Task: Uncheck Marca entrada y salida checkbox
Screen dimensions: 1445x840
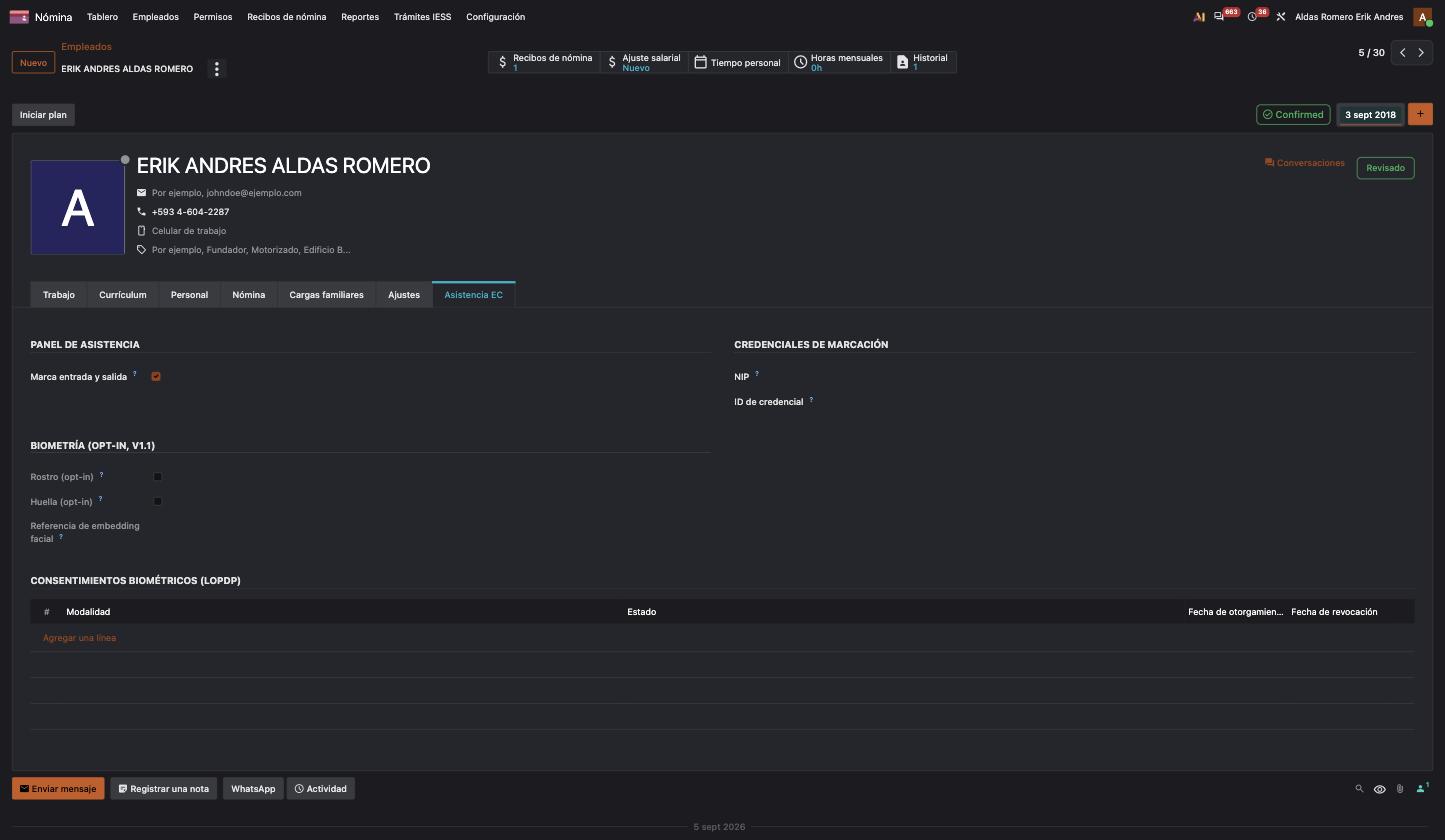Action: coord(156,377)
